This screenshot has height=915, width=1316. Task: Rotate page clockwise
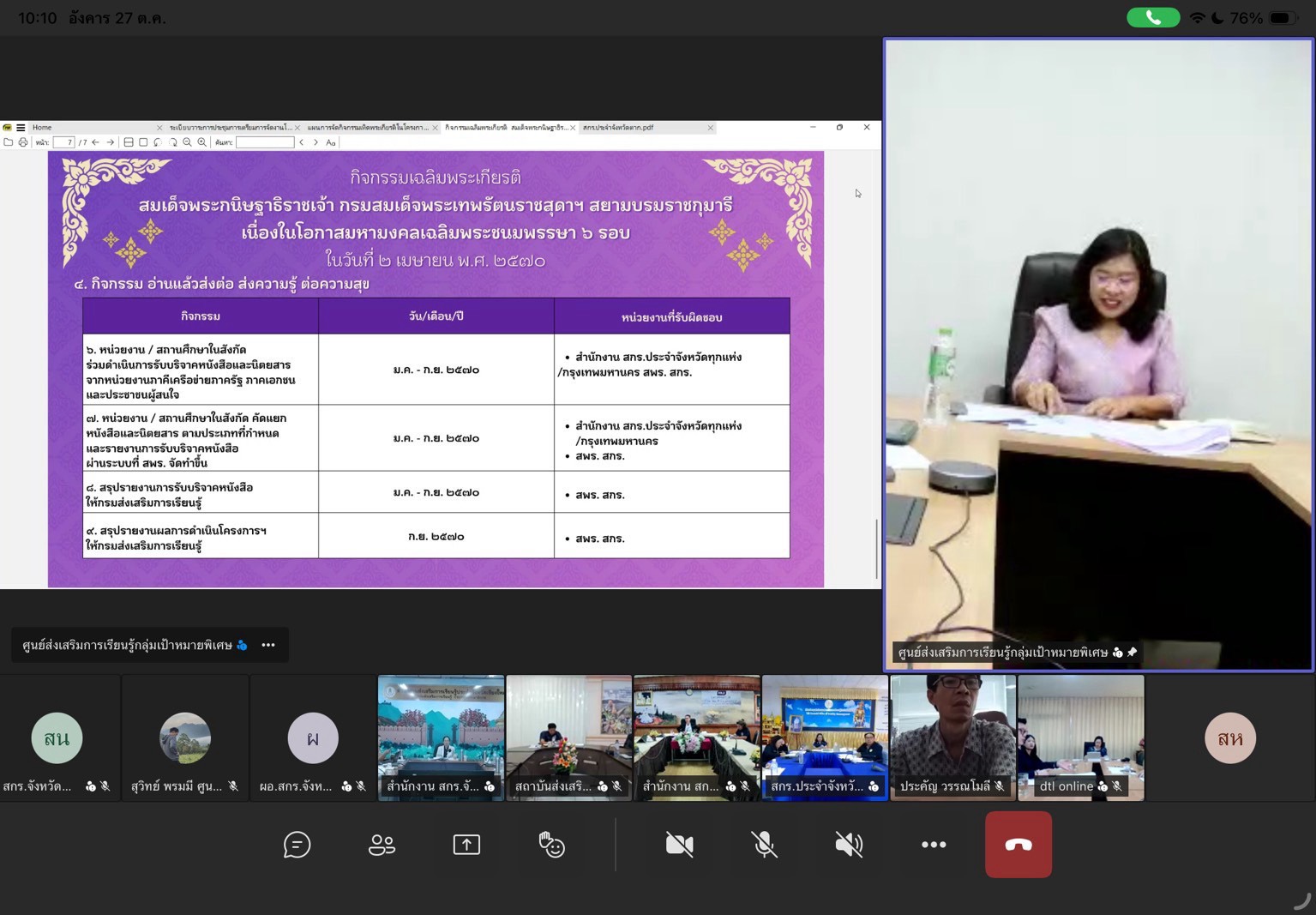[x=172, y=142]
